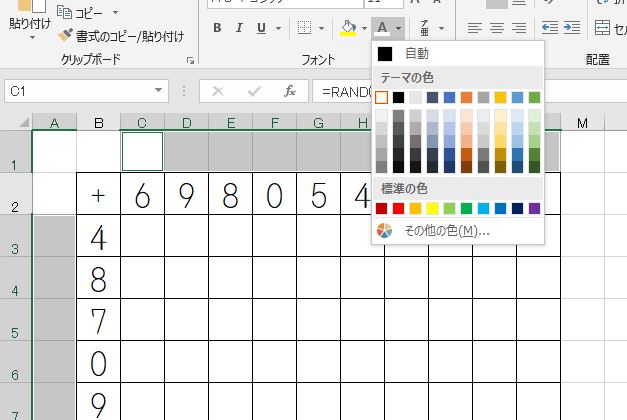Select standard purple color swatch
This screenshot has width=627, height=420.
tap(534, 208)
